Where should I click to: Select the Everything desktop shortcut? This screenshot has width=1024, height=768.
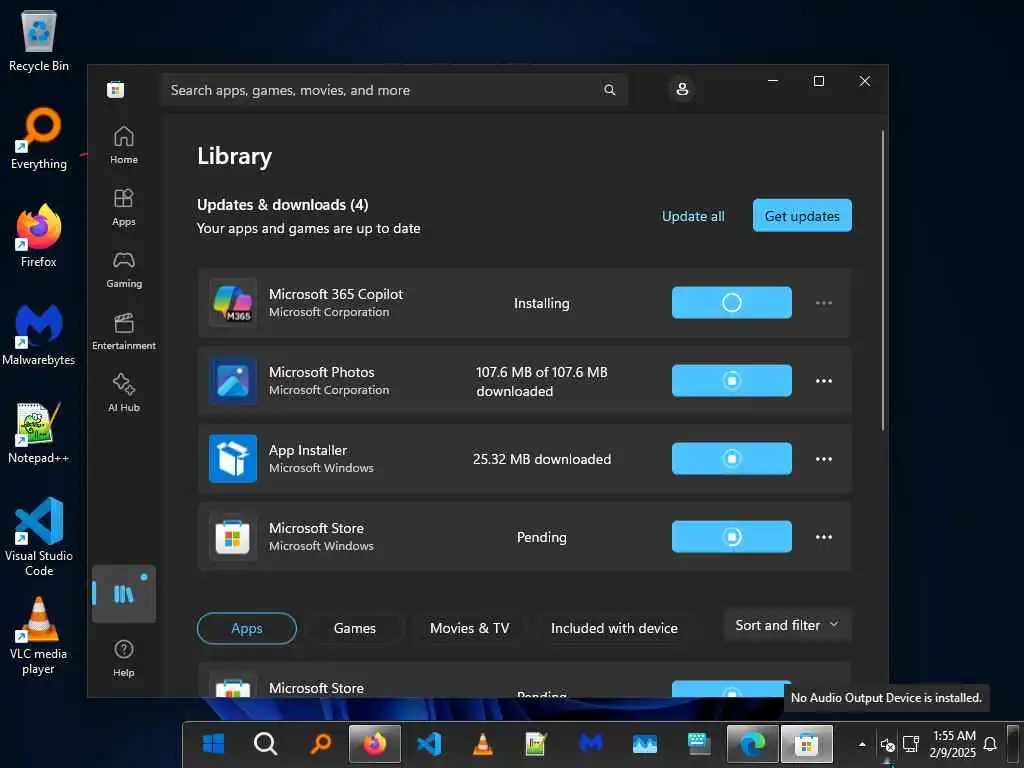(39, 138)
